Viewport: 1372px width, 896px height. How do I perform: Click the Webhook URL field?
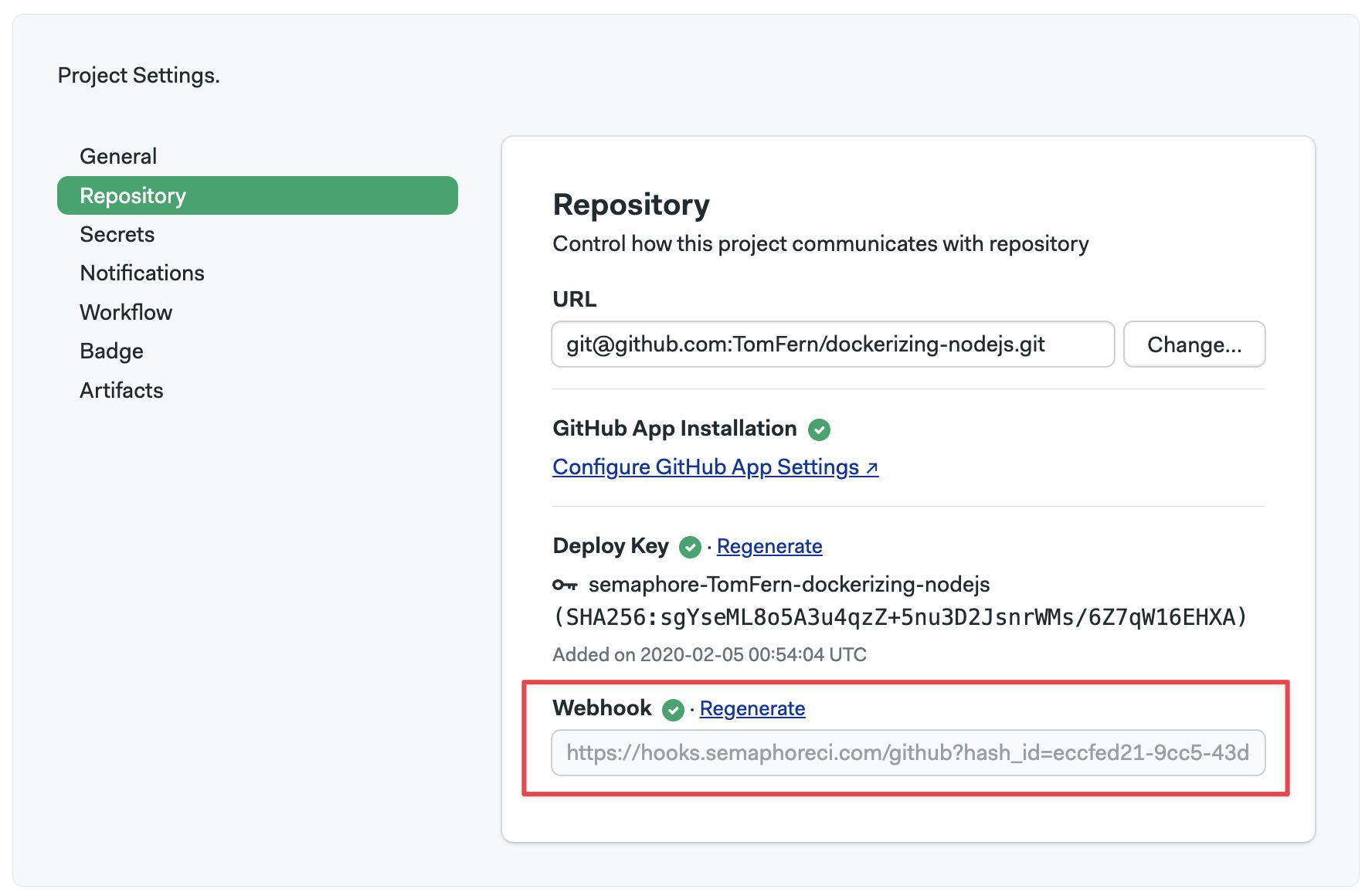point(908,753)
